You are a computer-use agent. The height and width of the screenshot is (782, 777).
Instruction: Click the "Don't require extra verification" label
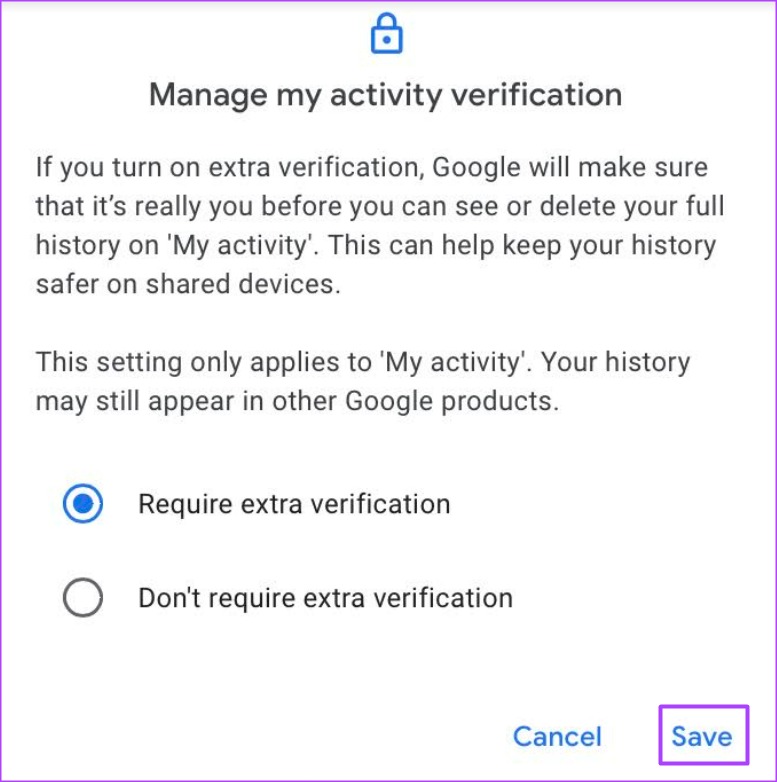tap(326, 597)
